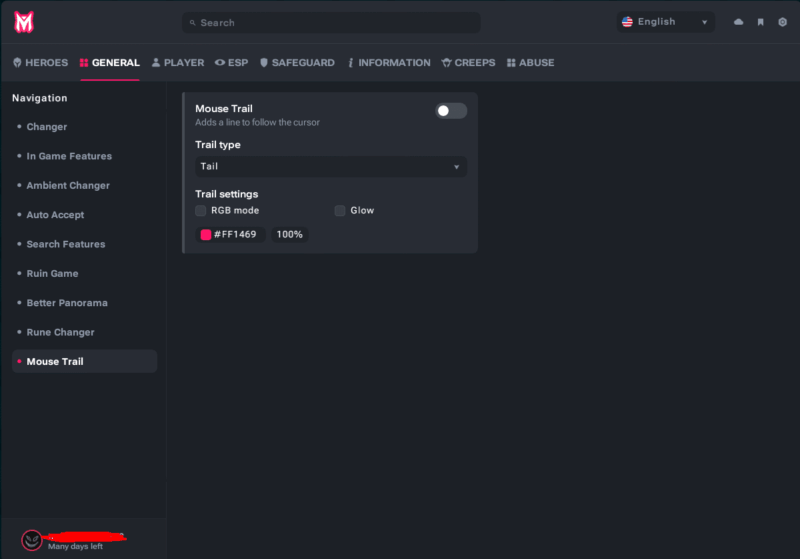Click the Navigation heading
Viewport: 800px width, 559px height.
click(40, 98)
